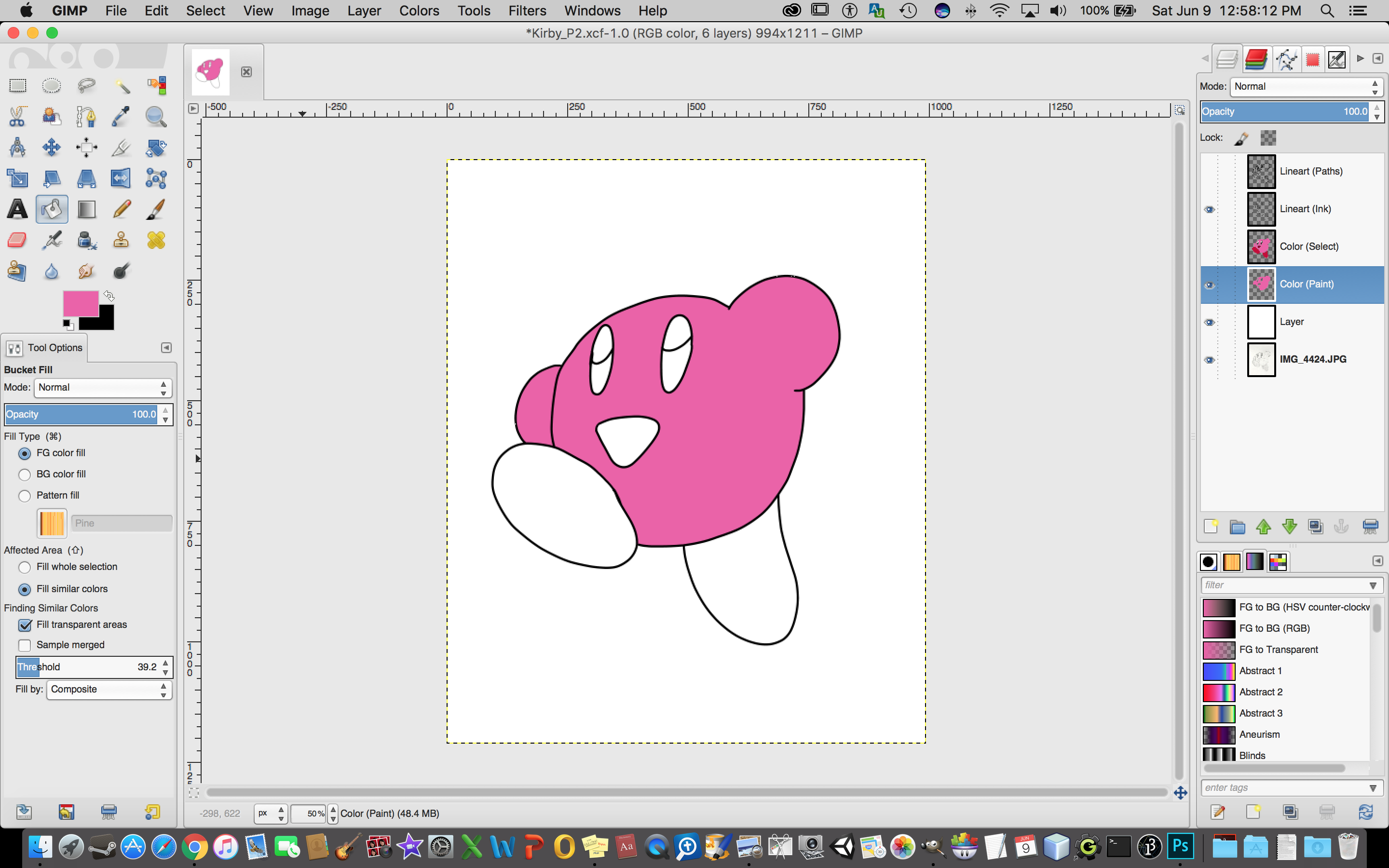Open Spotlight search in menu bar
1389x868 pixels.
1326,11
